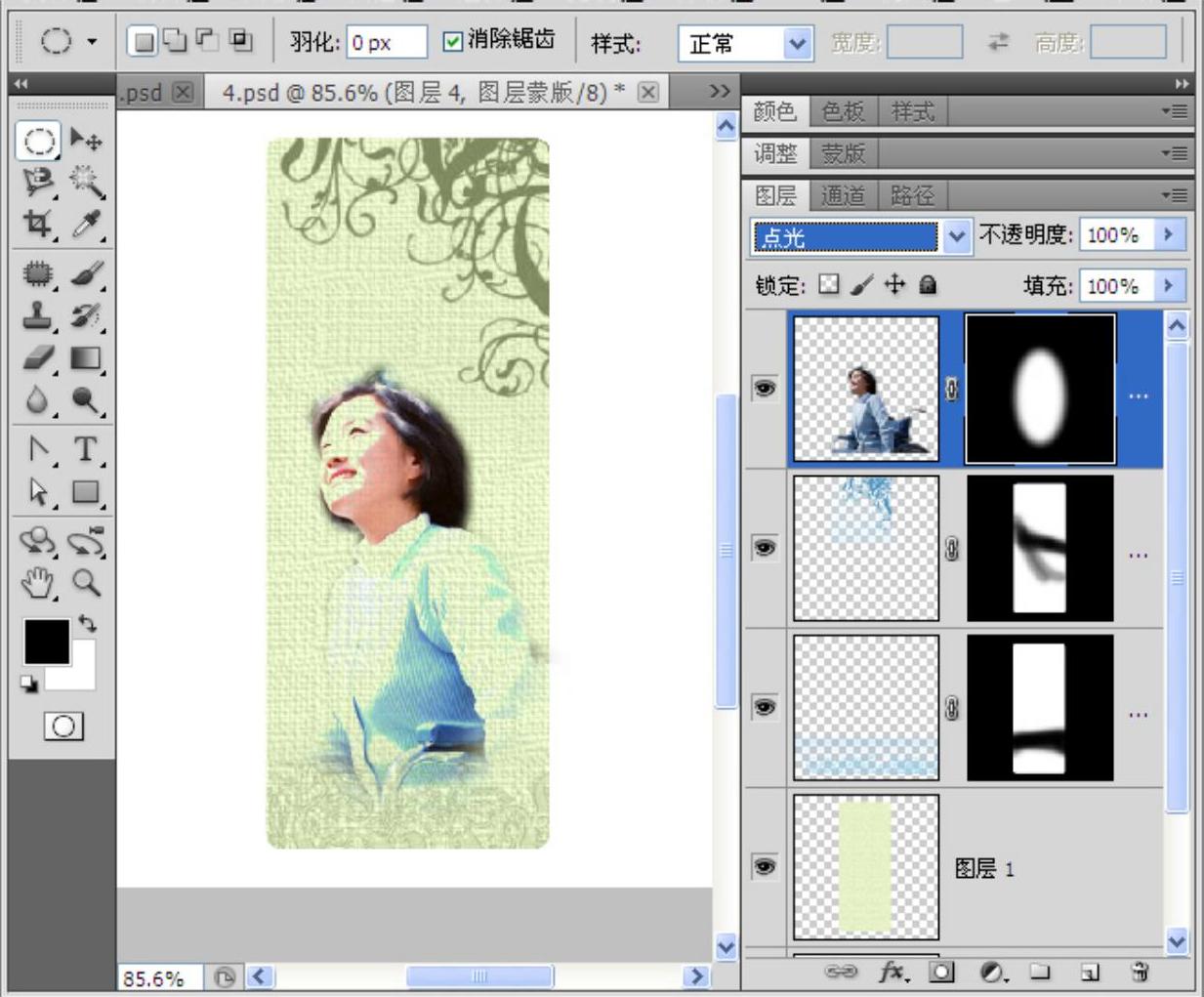Switch to the 通道 channels tab
This screenshot has width=1204, height=997.
click(843, 195)
